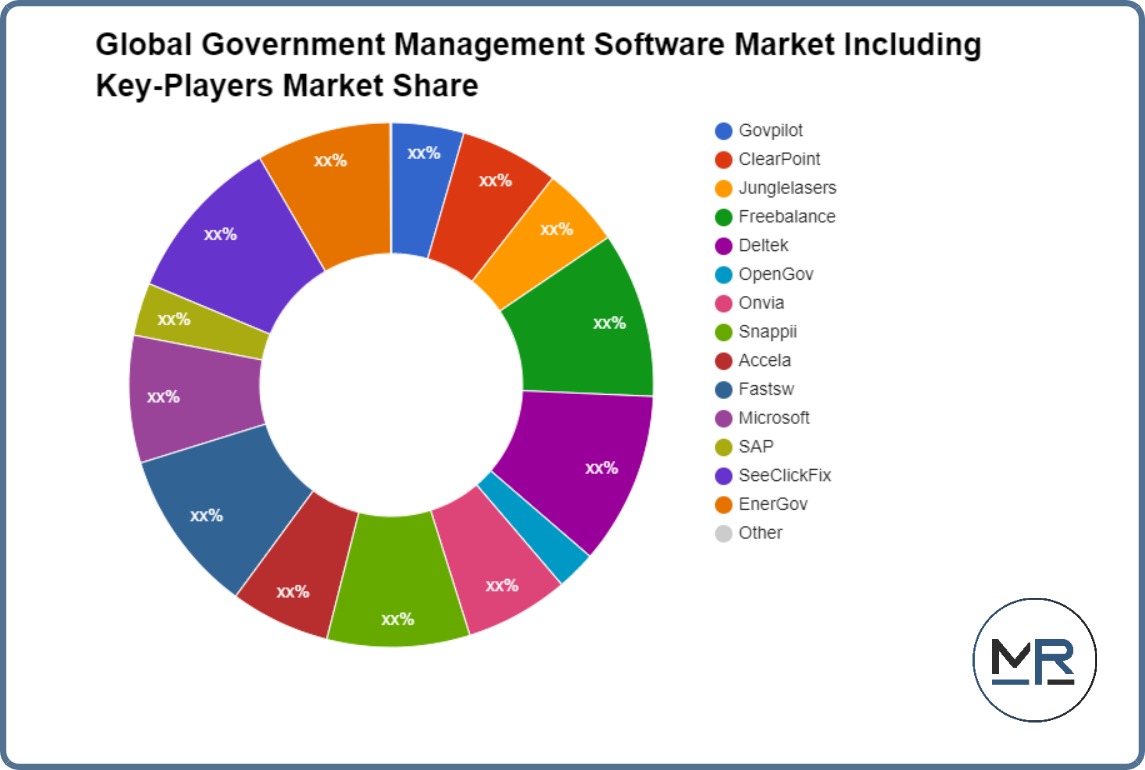Select Fastsw in the legend
The height and width of the screenshot is (770, 1145).
point(766,389)
